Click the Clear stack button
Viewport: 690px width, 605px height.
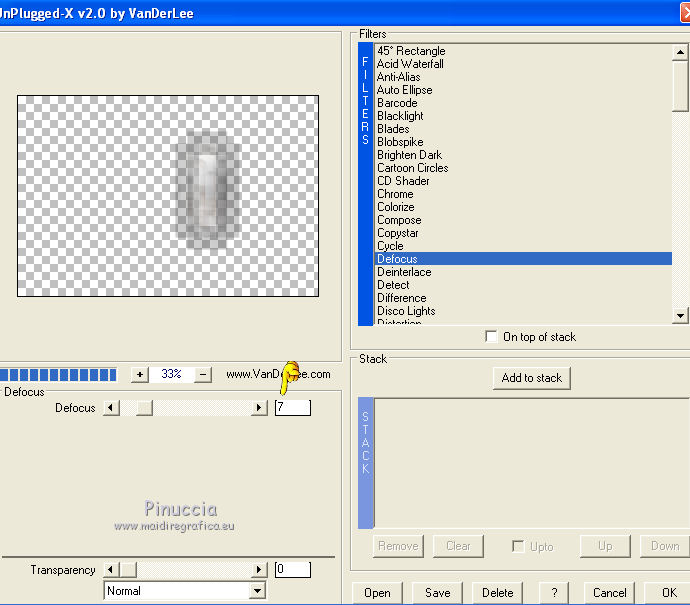(x=458, y=546)
